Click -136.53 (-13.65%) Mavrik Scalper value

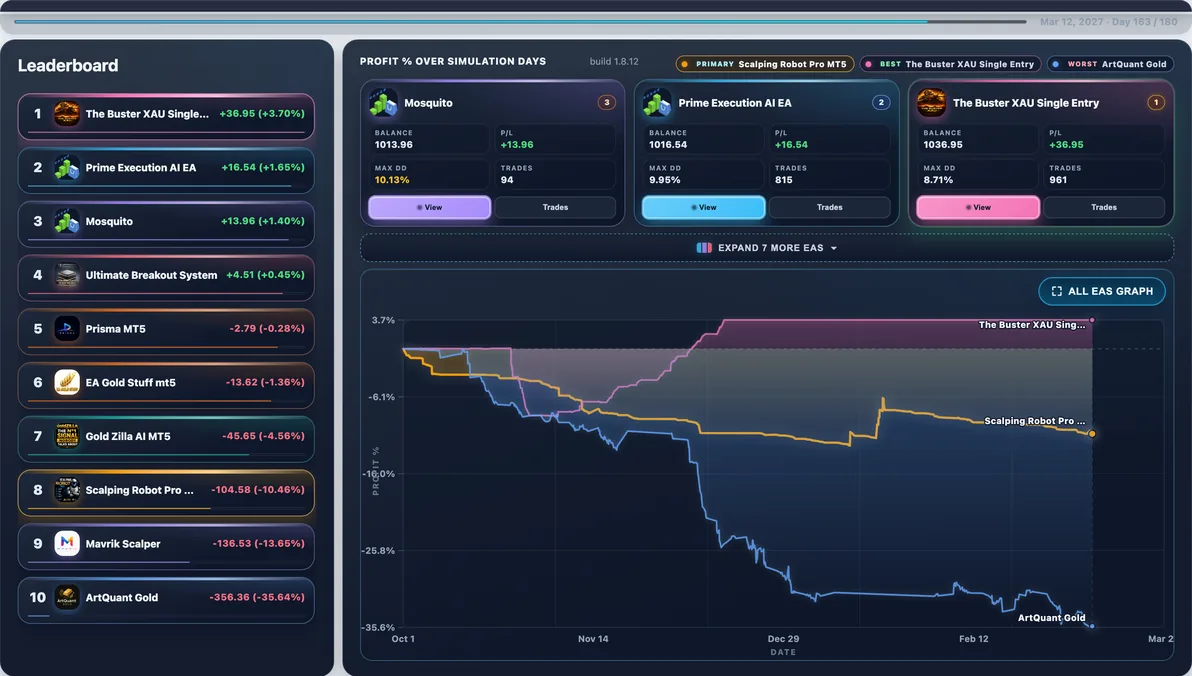click(258, 543)
